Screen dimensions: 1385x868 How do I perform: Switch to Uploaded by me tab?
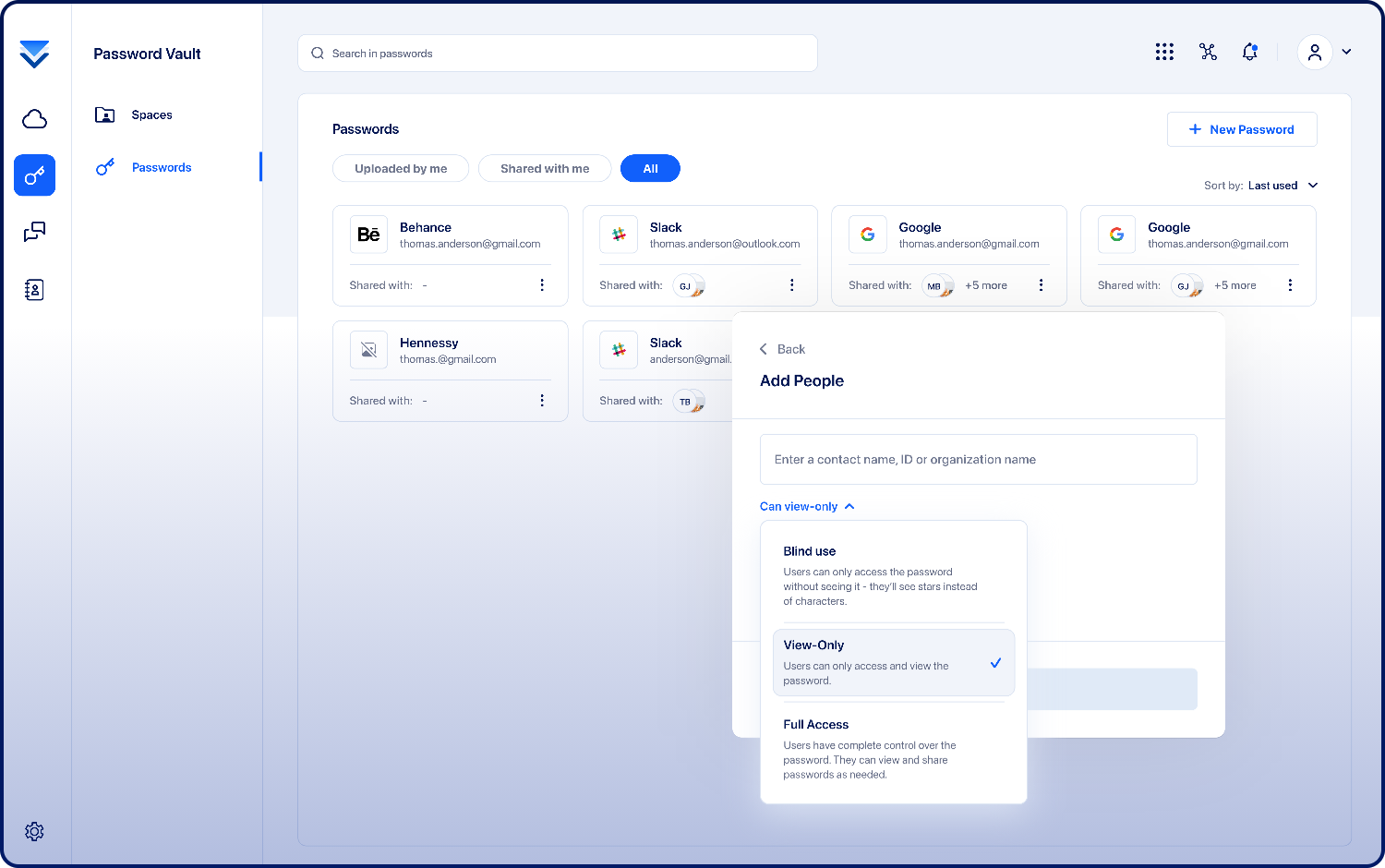401,169
